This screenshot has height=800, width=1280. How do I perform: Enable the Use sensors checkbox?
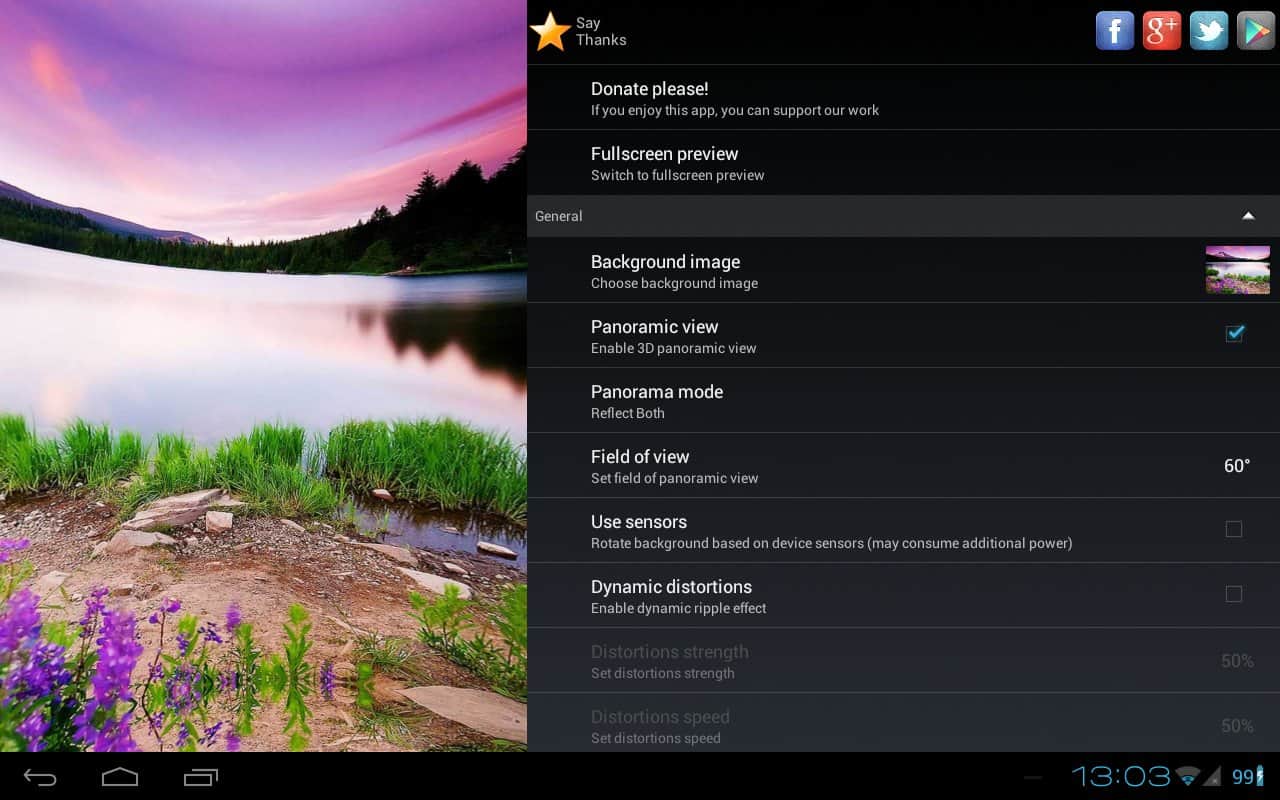tap(1234, 529)
